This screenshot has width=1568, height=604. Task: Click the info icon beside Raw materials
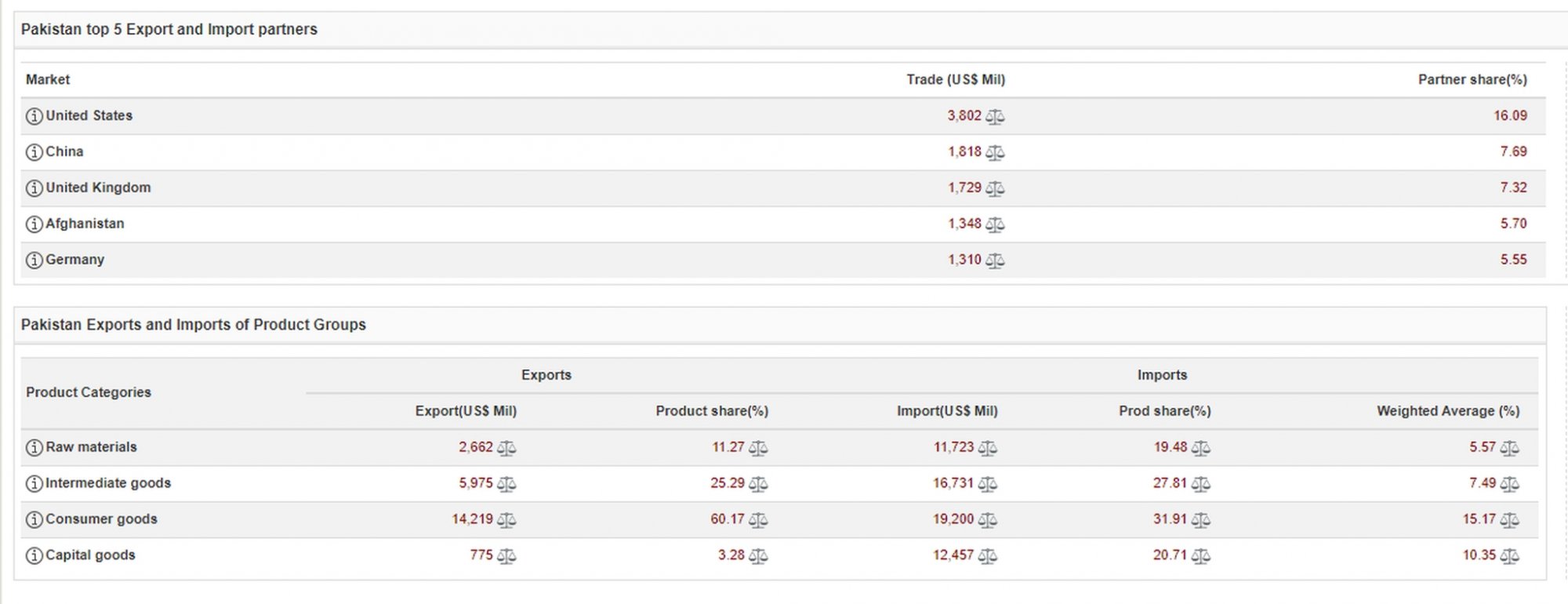(x=34, y=448)
